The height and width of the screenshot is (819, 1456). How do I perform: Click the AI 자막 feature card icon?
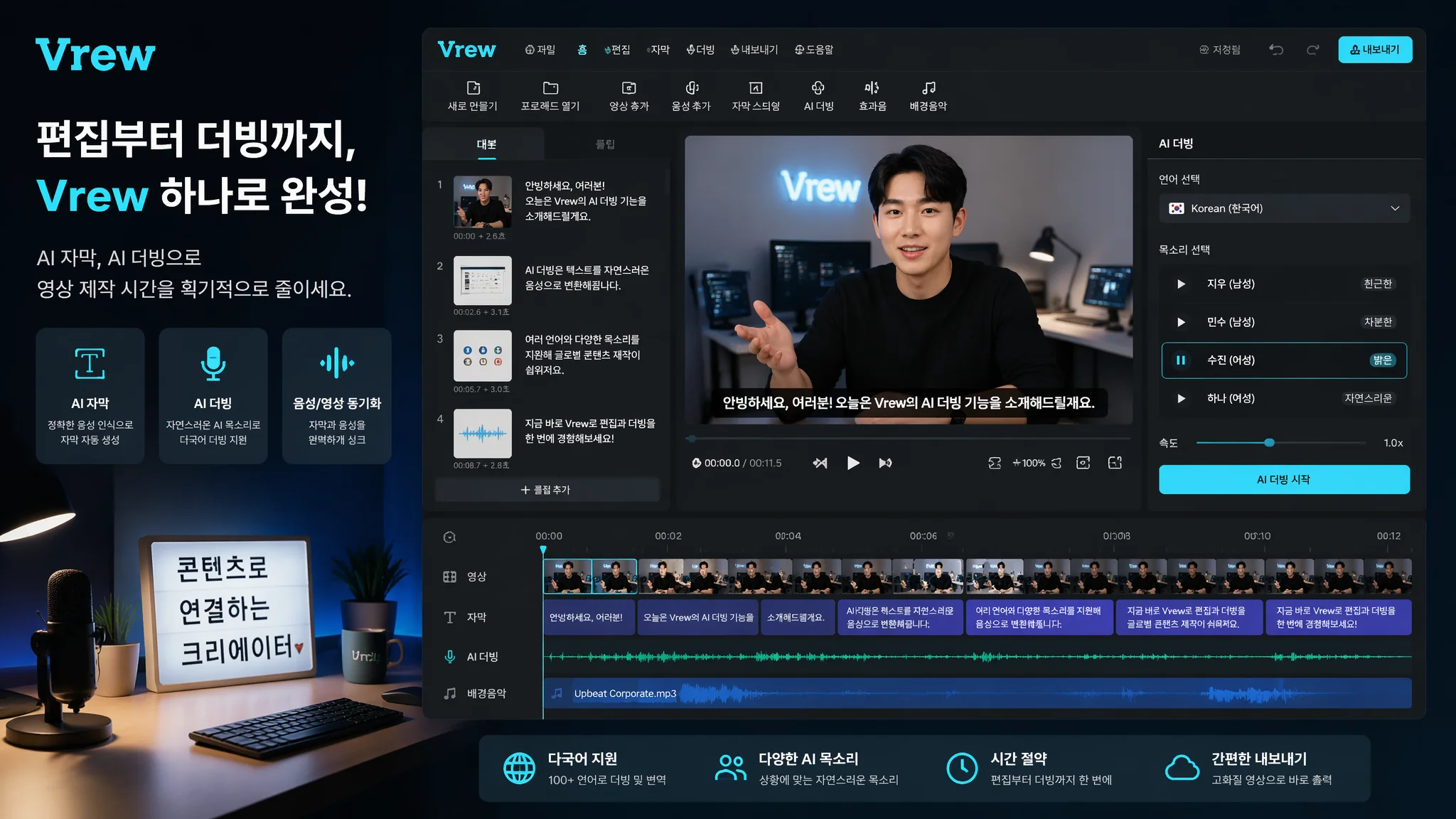(90, 364)
